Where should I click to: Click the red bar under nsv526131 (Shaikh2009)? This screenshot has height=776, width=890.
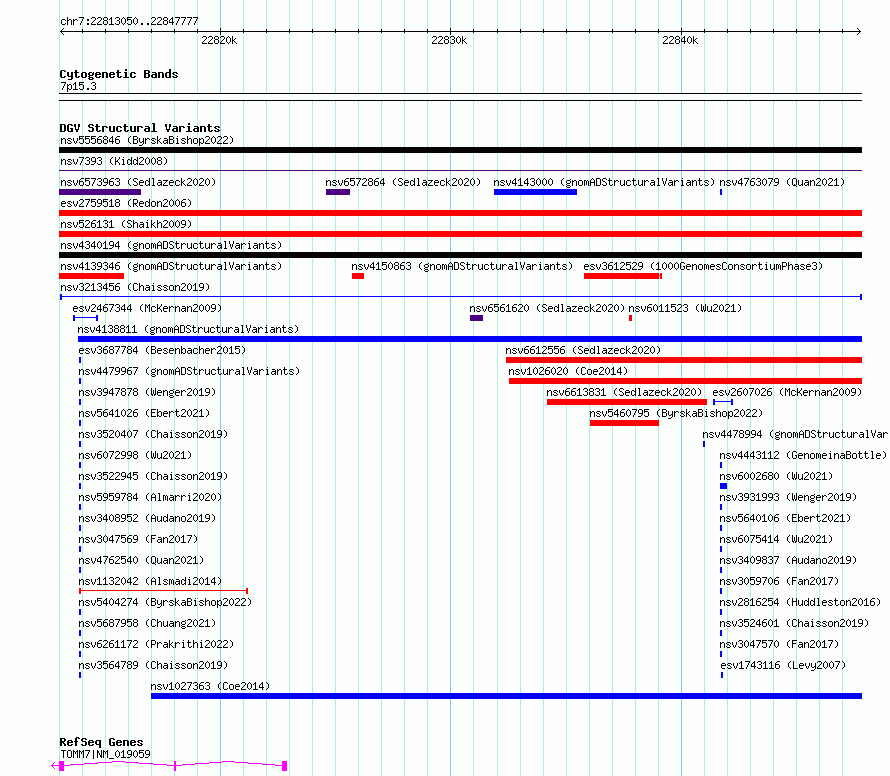pyautogui.click(x=460, y=234)
